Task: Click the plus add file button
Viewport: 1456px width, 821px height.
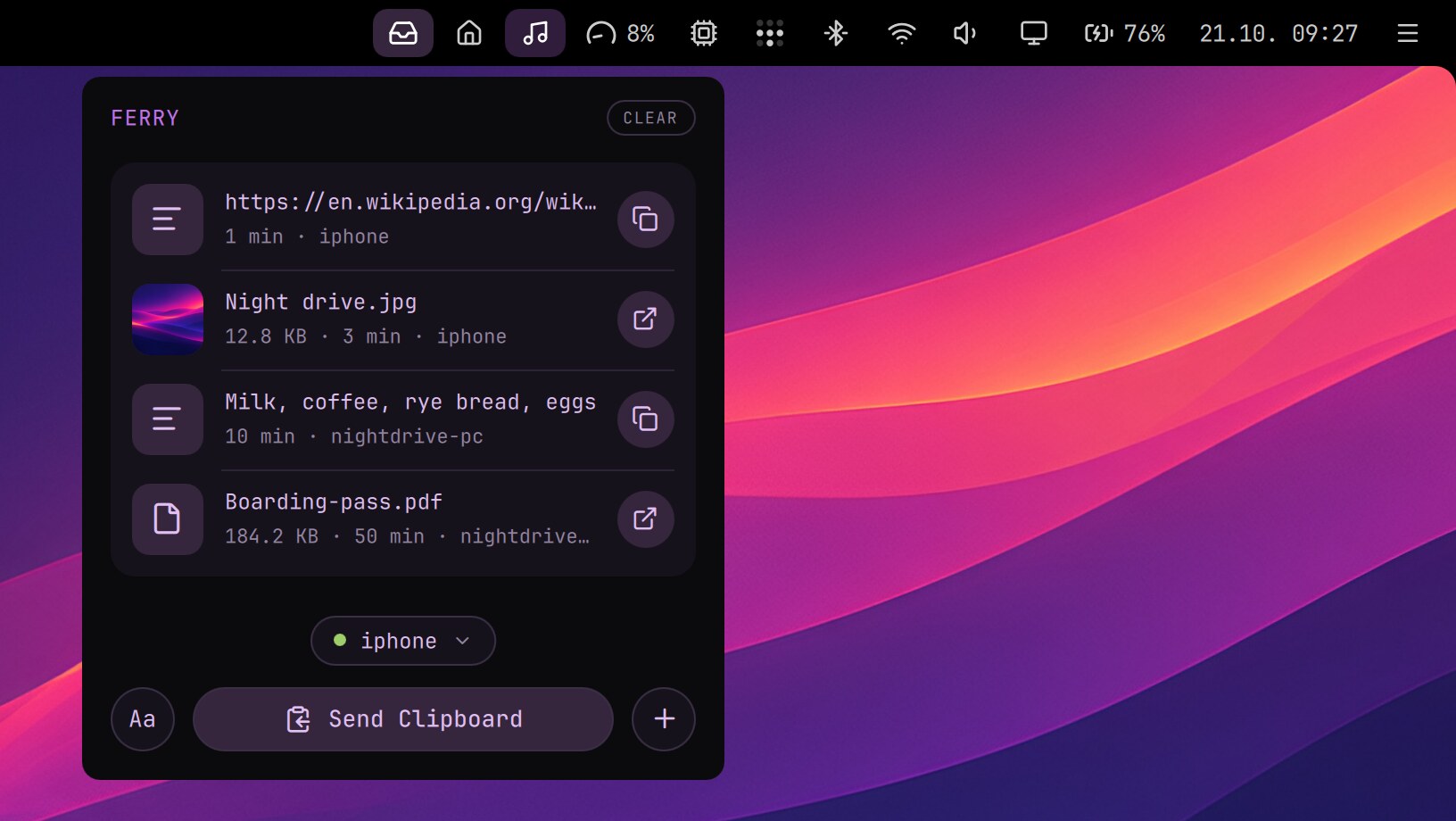Action: point(664,719)
